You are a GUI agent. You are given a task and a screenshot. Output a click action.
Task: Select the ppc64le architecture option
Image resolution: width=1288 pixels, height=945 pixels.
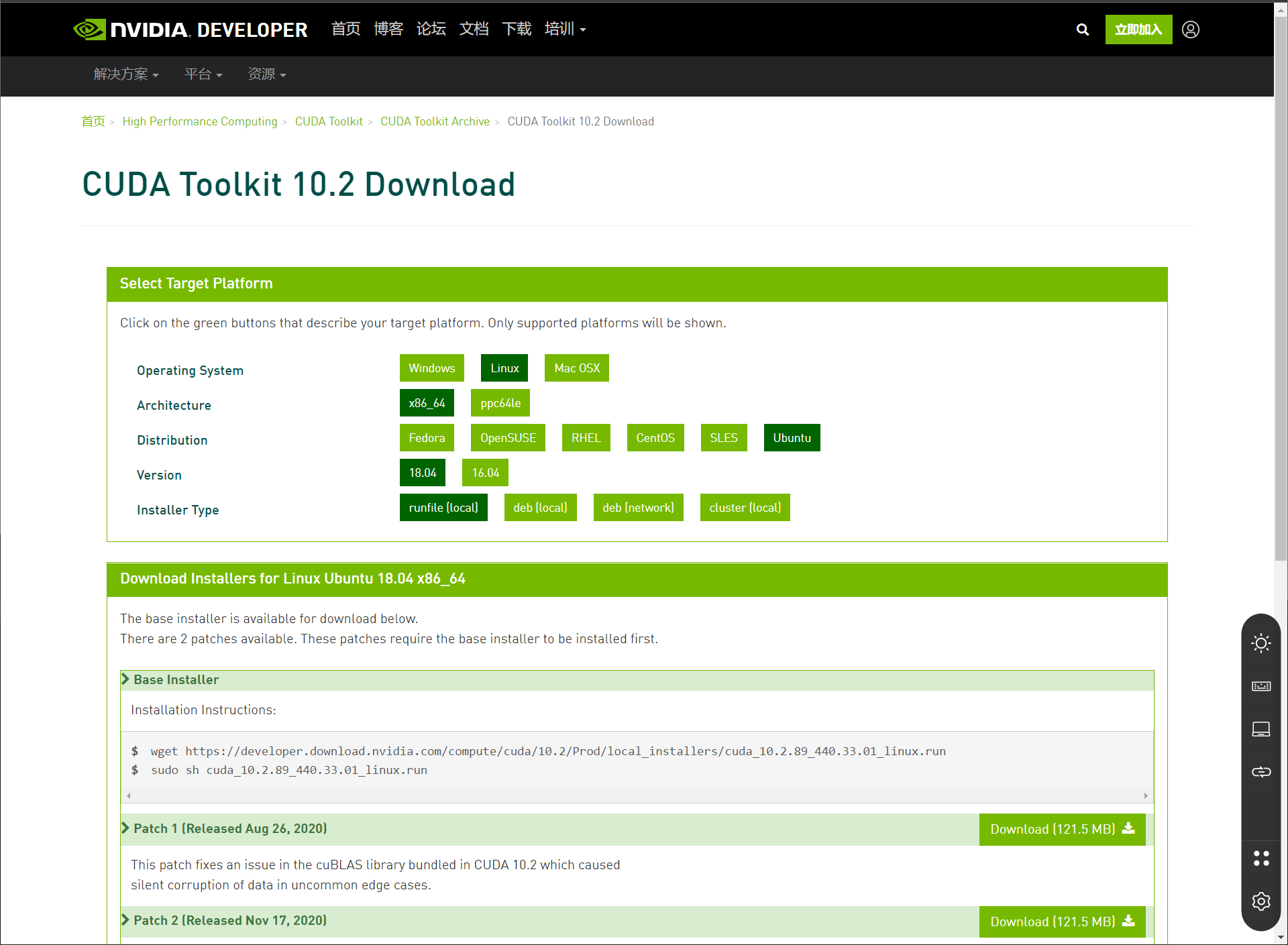pyautogui.click(x=500, y=403)
